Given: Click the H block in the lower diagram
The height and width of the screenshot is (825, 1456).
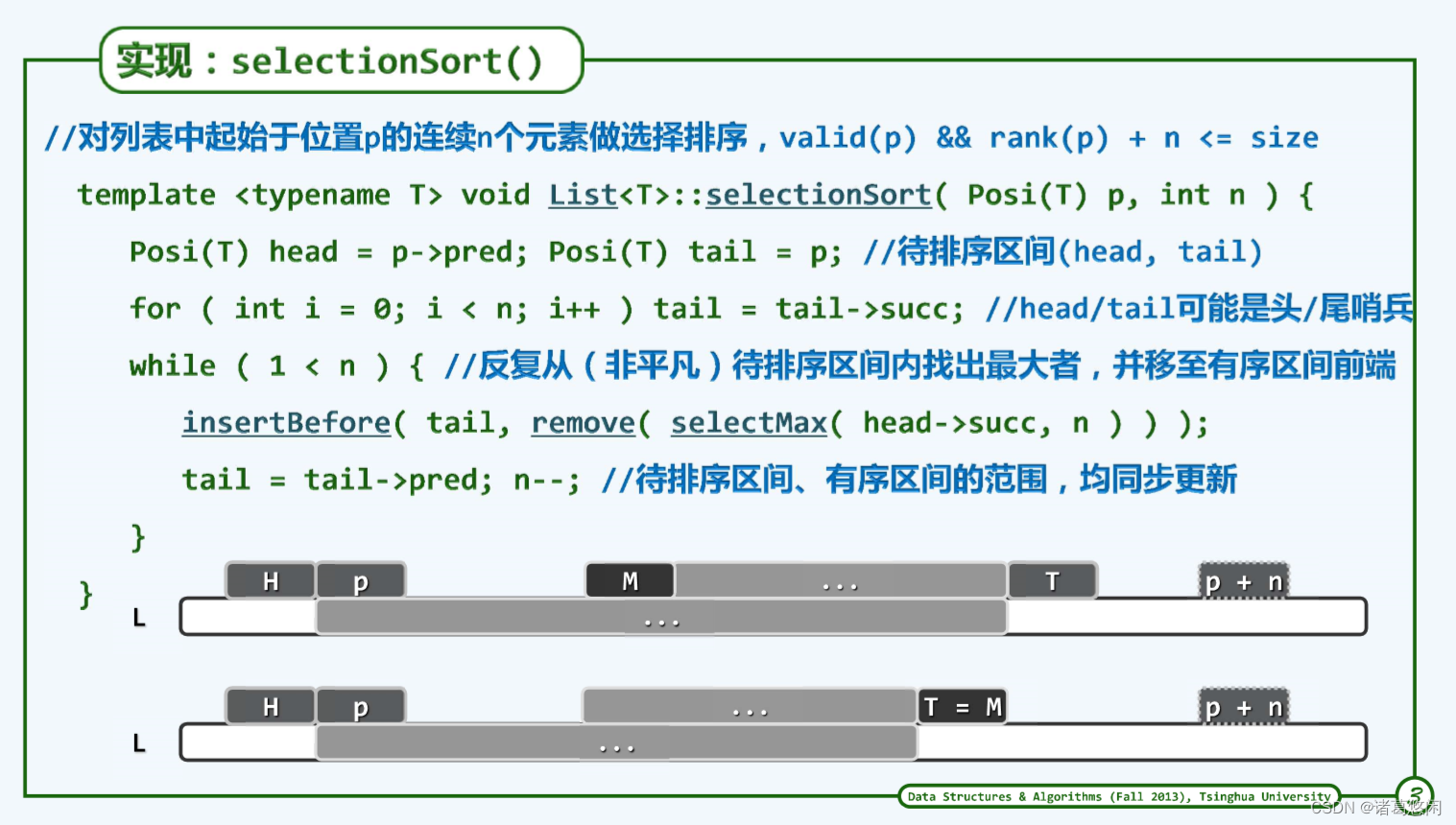Looking at the screenshot, I should click(271, 707).
